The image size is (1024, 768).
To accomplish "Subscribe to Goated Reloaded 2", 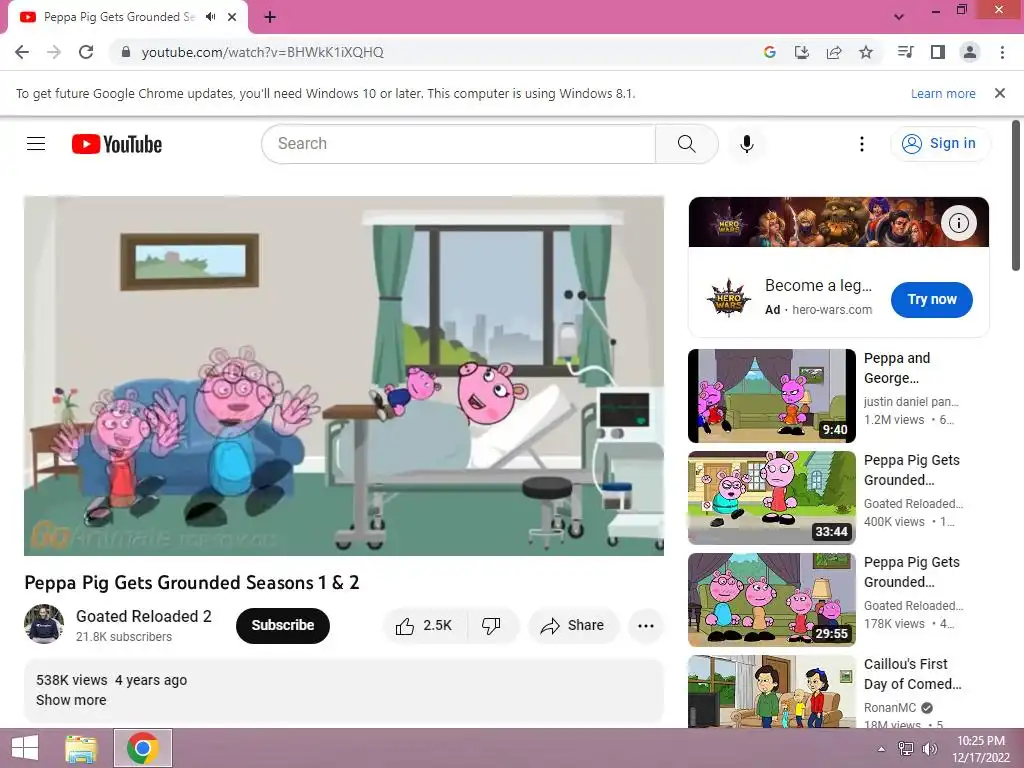I will coord(283,626).
